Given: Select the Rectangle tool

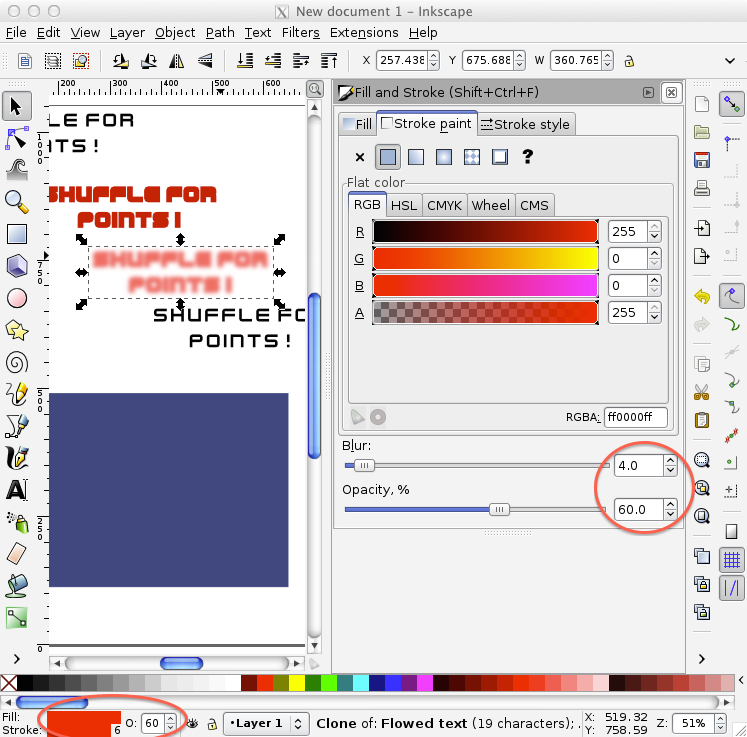Looking at the screenshot, I should [16, 234].
